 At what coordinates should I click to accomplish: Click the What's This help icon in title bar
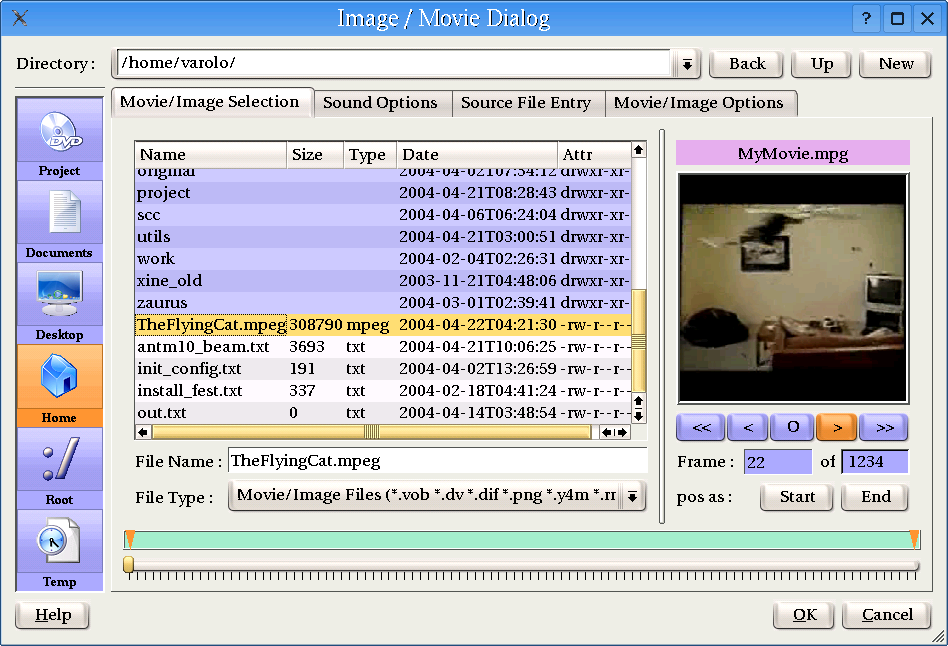[866, 19]
